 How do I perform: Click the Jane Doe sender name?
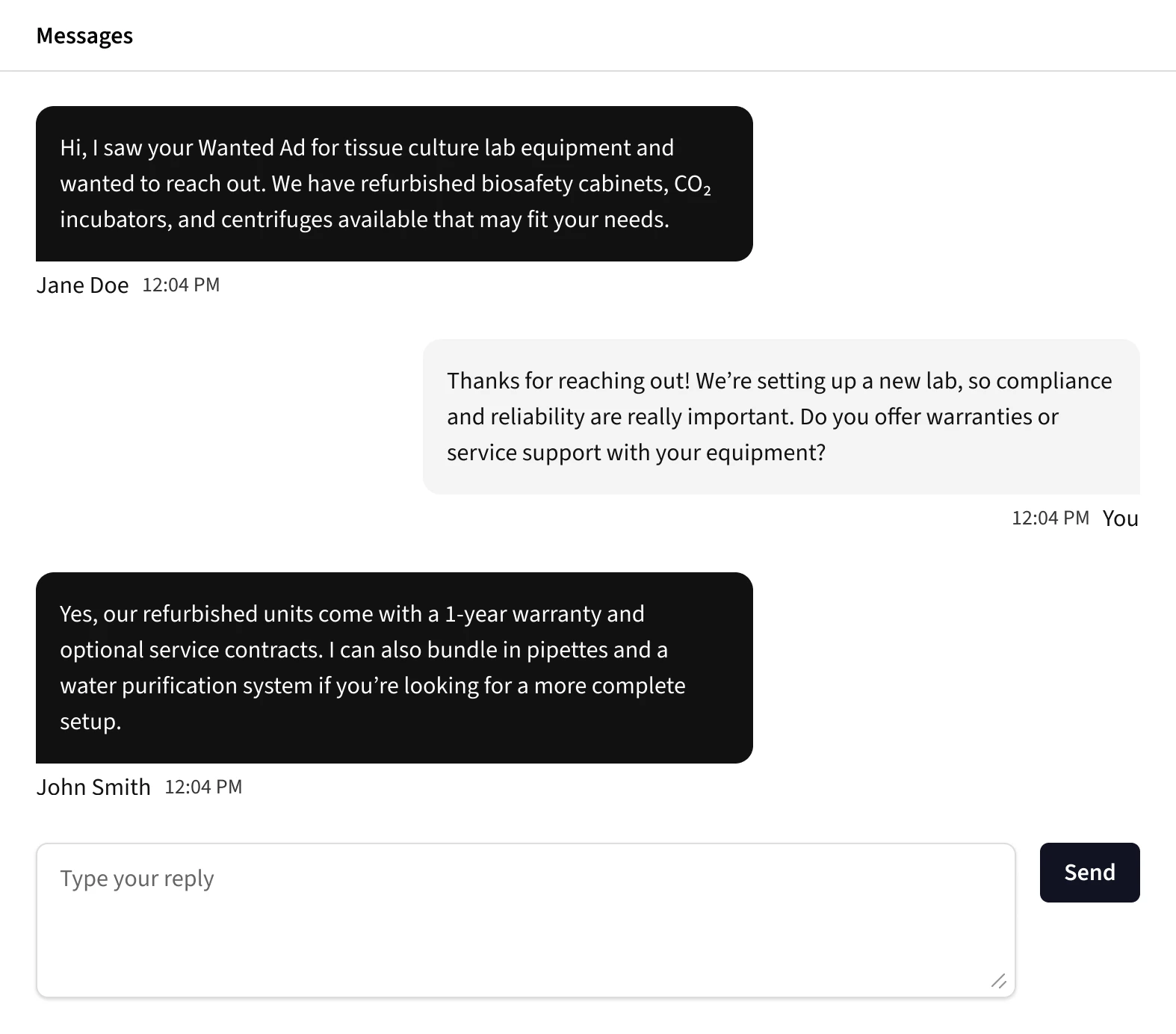click(82, 285)
